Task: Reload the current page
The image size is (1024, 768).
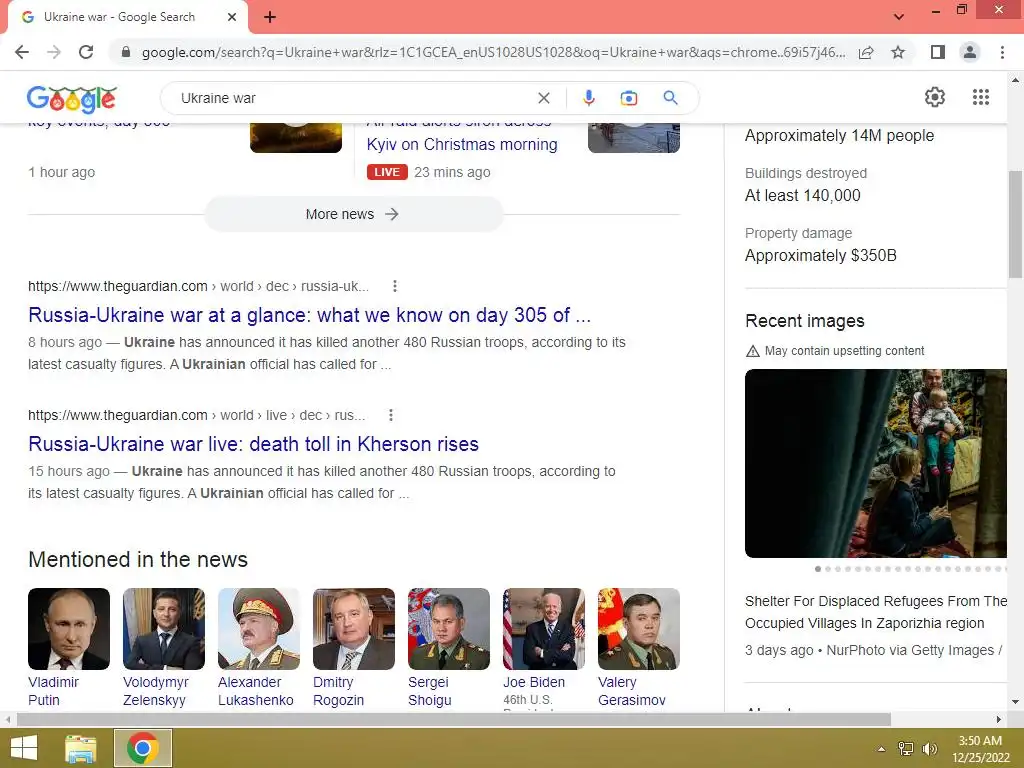Action: coord(86,52)
